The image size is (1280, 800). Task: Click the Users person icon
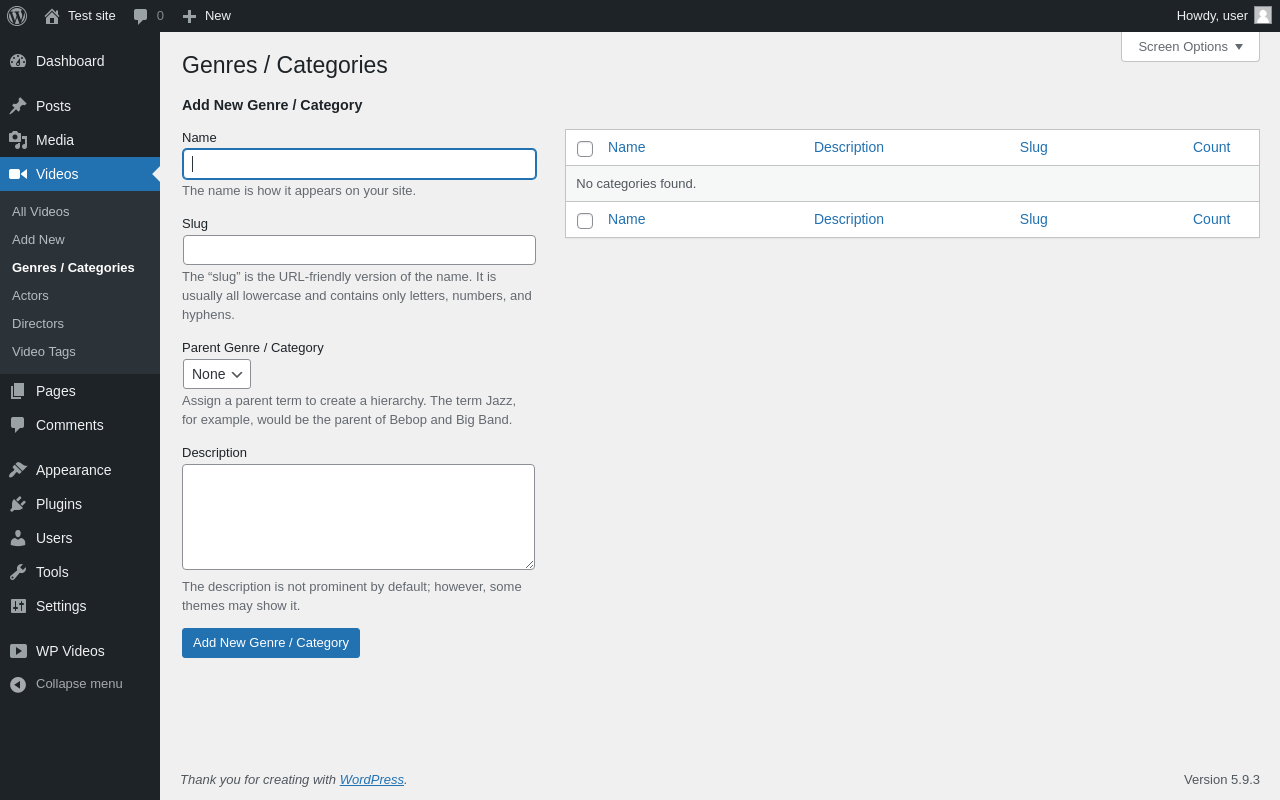click(x=18, y=538)
